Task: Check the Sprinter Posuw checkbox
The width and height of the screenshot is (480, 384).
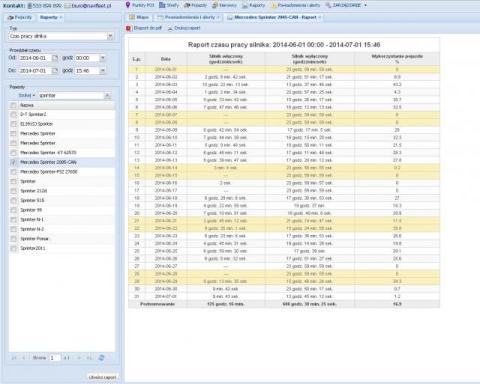Action: pyautogui.click(x=13, y=239)
